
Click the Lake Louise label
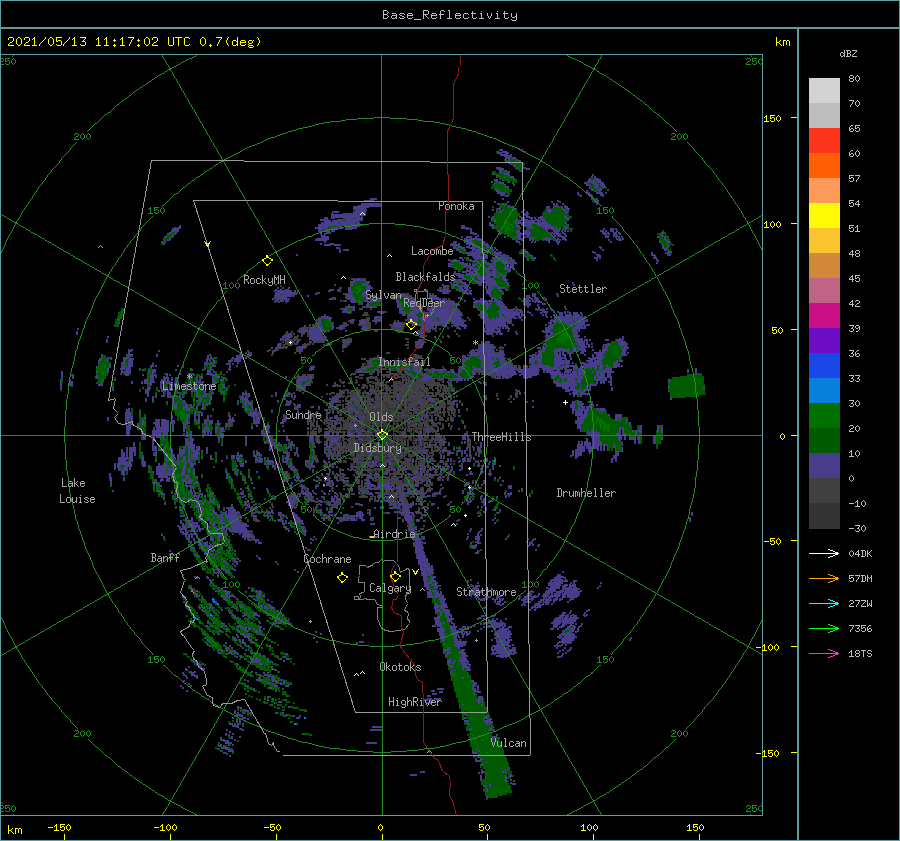point(77,491)
